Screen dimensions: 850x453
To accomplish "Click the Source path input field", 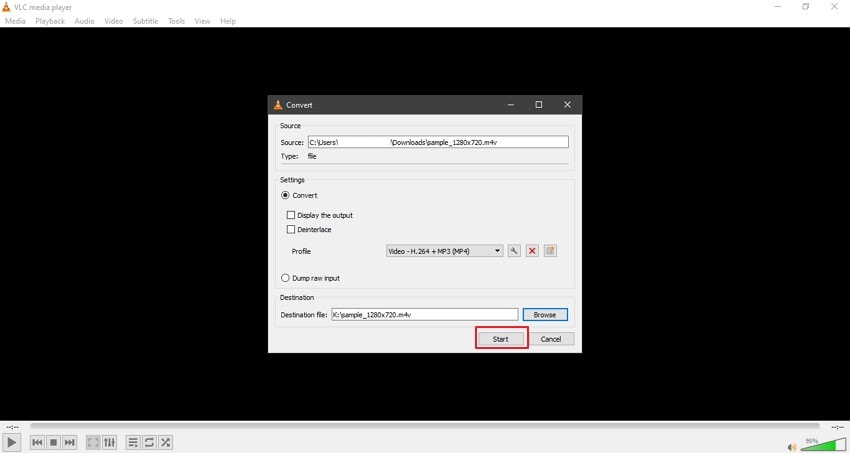I will [438, 142].
